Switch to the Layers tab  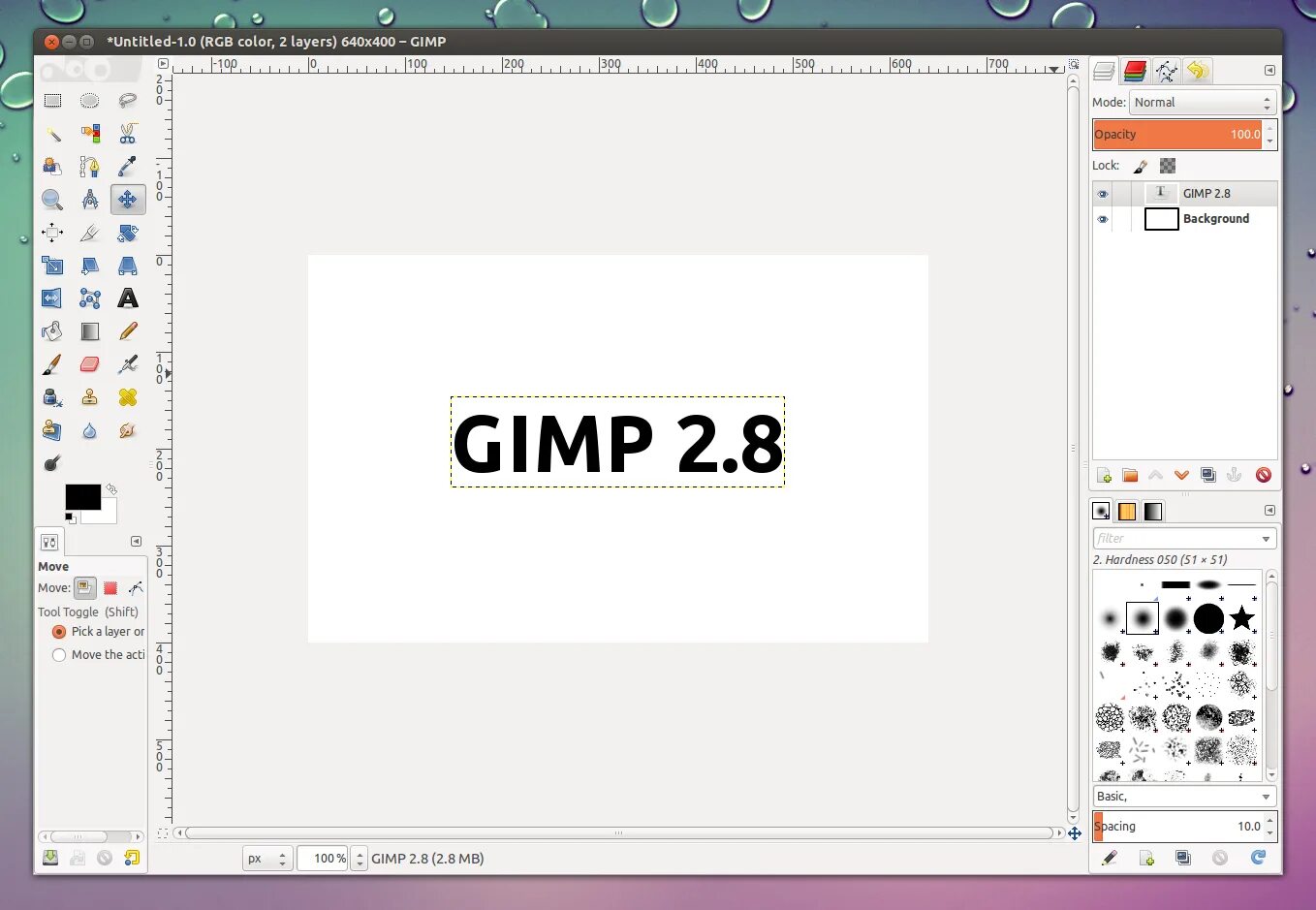(1104, 71)
